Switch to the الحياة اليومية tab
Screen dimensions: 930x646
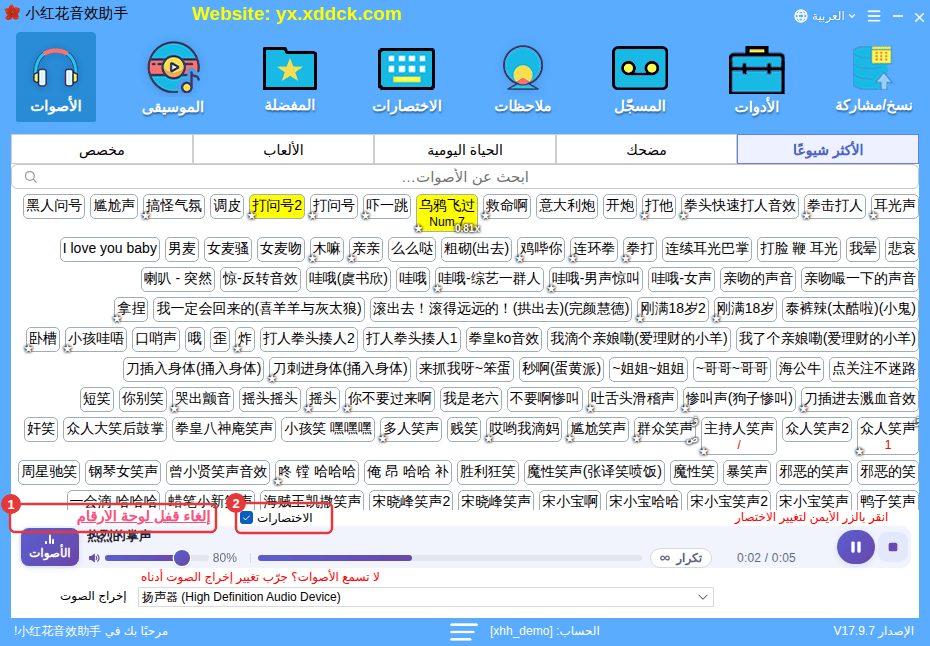coord(464,149)
